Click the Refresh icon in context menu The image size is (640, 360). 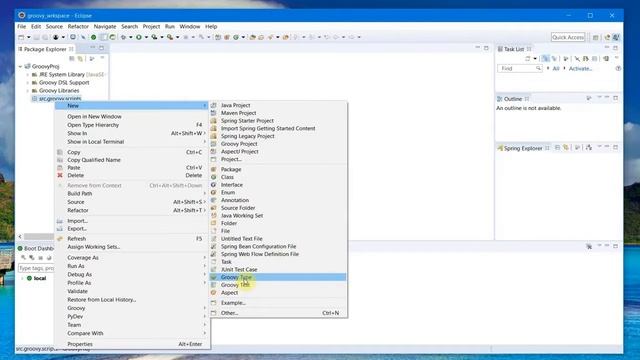60,238
